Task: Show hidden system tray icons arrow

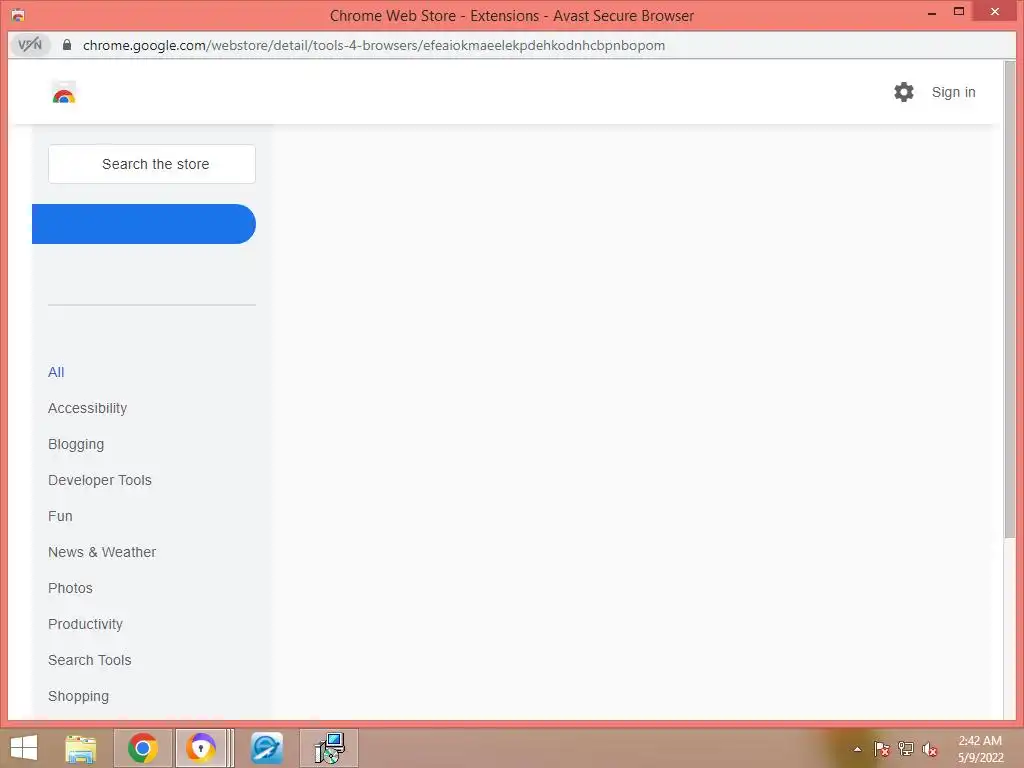Action: pyautogui.click(x=857, y=749)
